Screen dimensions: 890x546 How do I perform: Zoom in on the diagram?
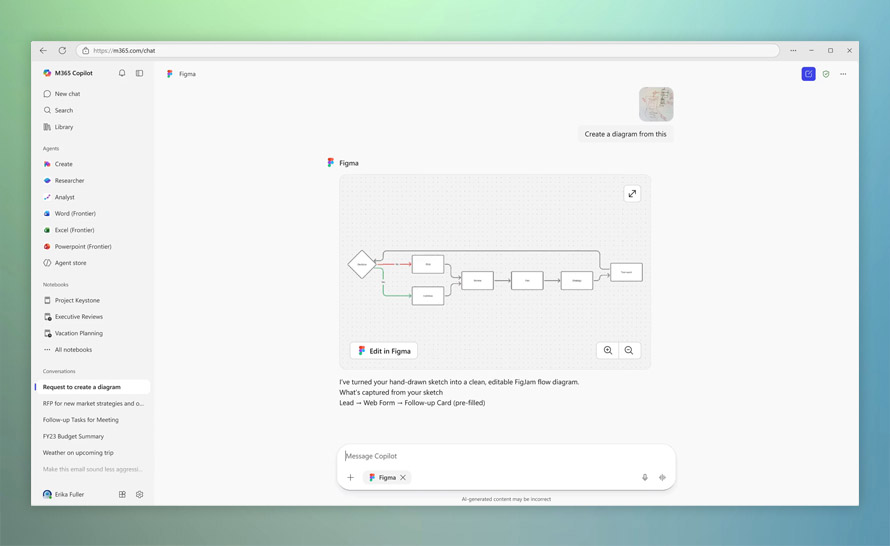(x=608, y=350)
